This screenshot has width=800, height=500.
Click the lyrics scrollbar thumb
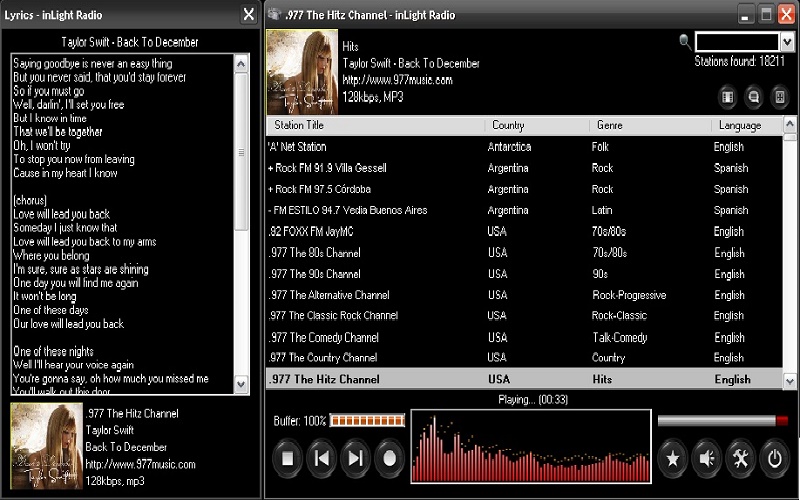coord(241,152)
